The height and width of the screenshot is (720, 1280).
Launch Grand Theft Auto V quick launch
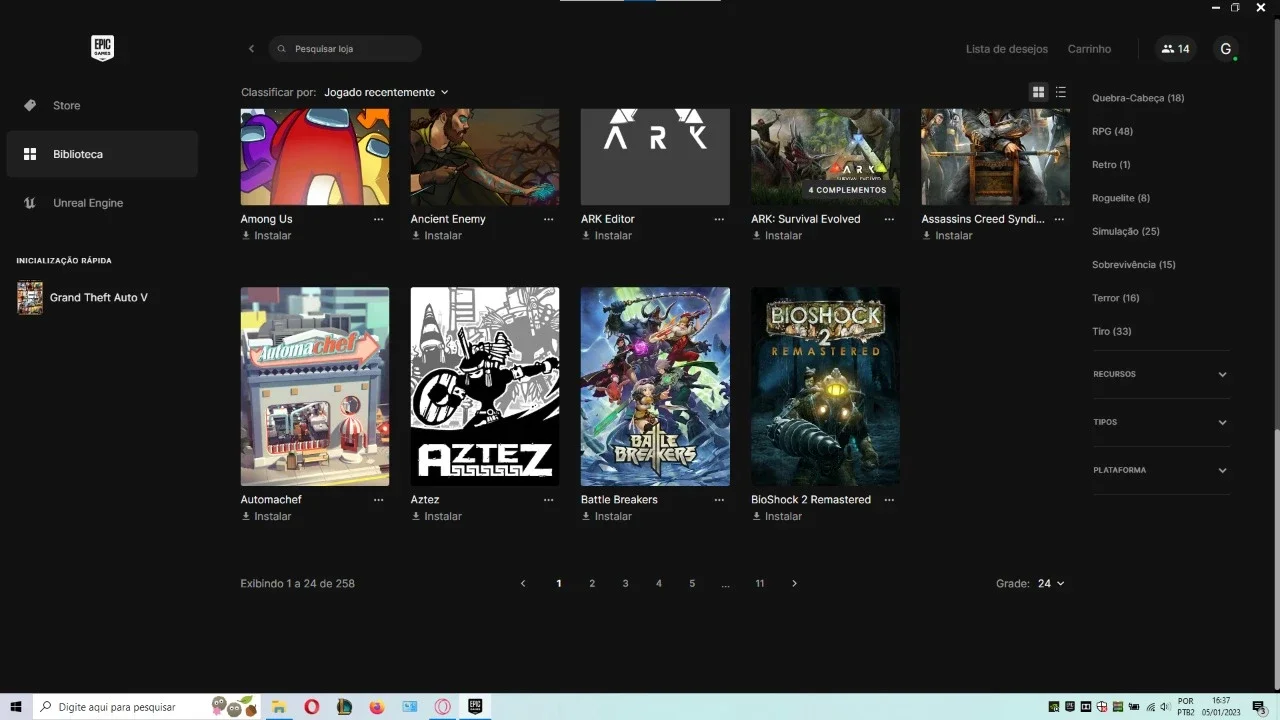point(83,298)
